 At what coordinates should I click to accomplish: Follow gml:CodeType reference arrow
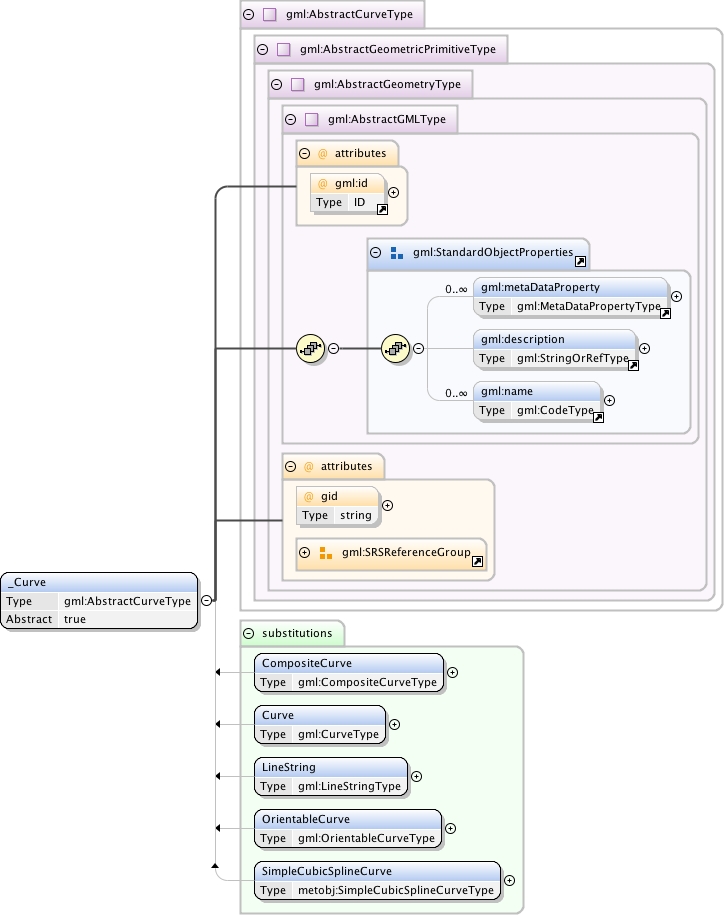click(598, 417)
